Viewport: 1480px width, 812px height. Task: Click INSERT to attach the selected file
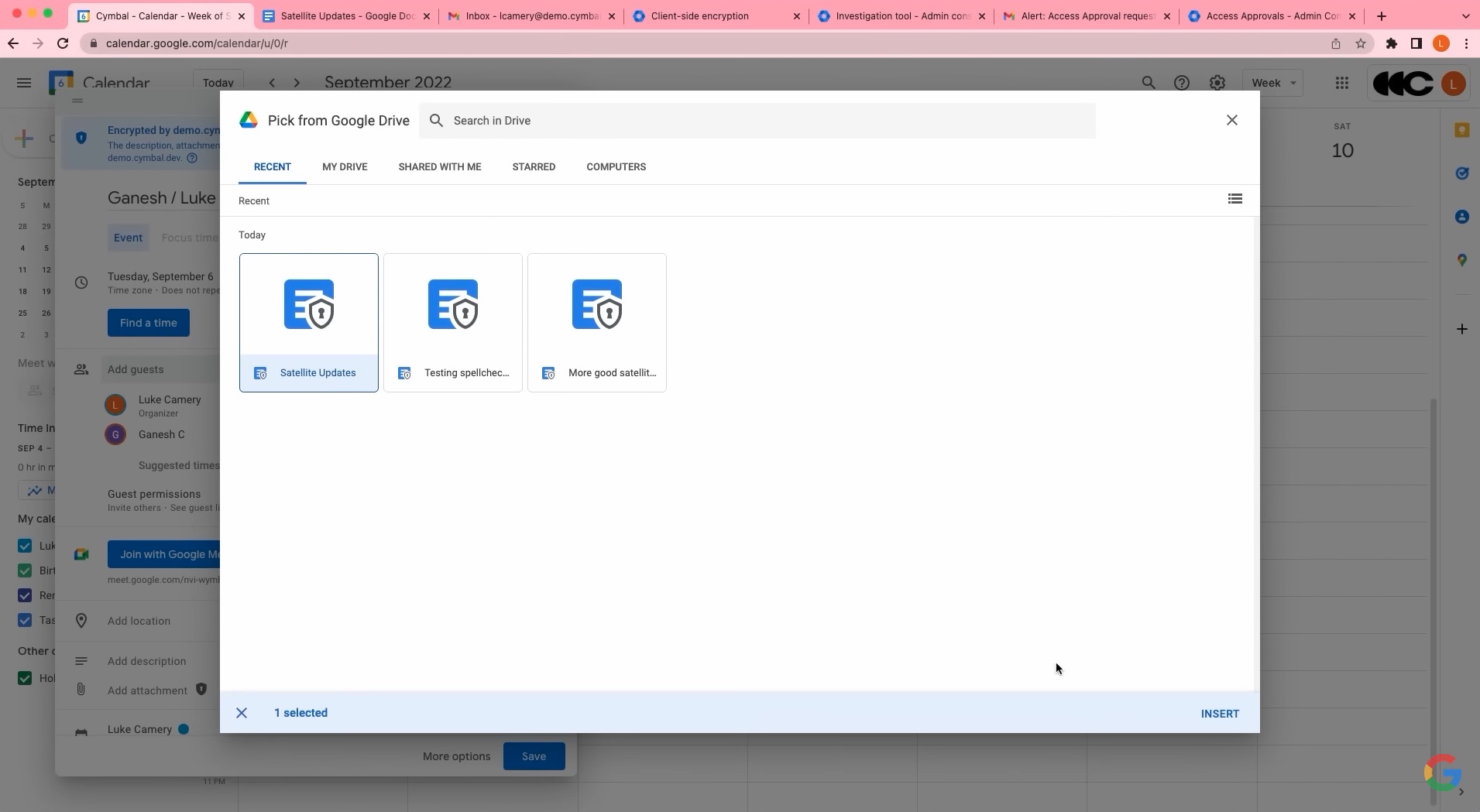(1219, 713)
